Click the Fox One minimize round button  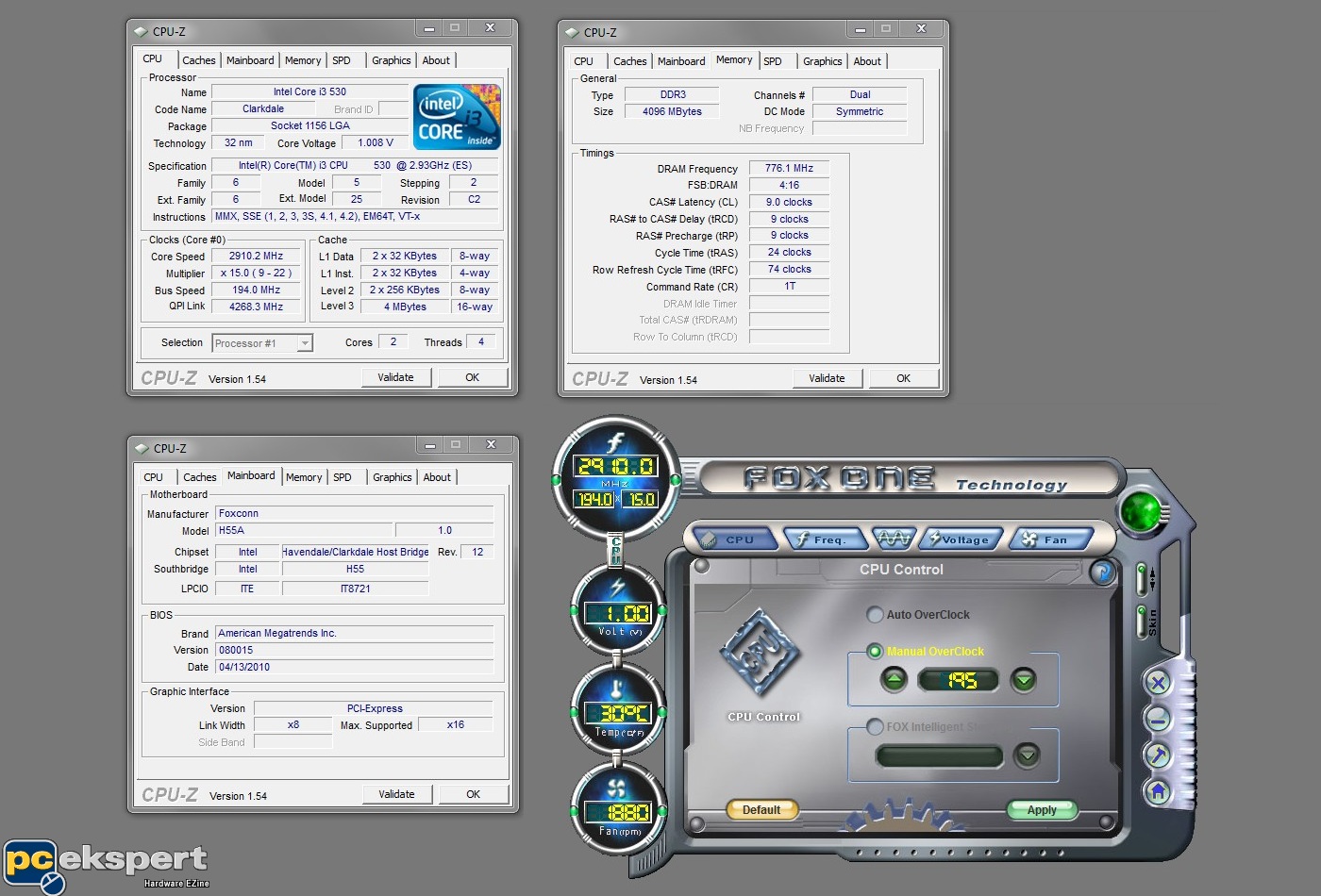coord(1159,720)
